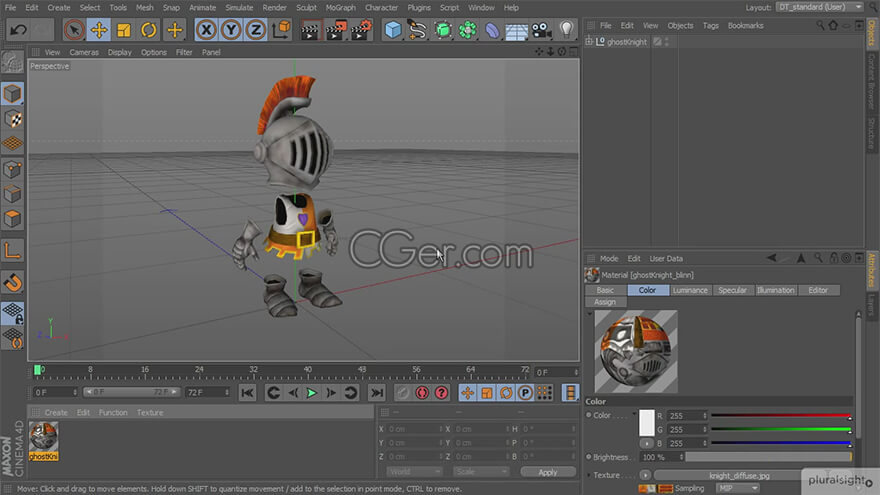Open material manager Create menu
Screen dimensions: 880x495
(56, 412)
